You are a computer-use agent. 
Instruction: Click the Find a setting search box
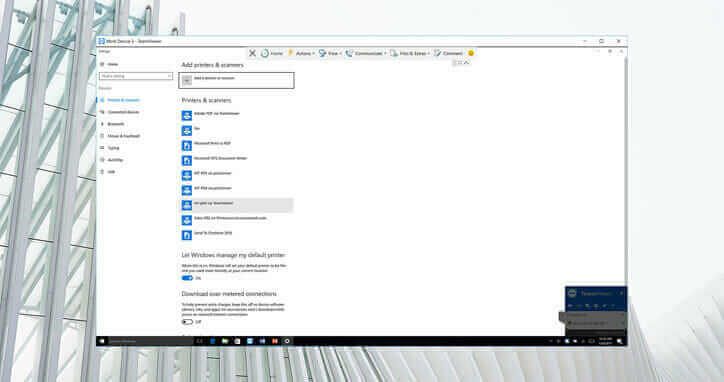click(136, 76)
